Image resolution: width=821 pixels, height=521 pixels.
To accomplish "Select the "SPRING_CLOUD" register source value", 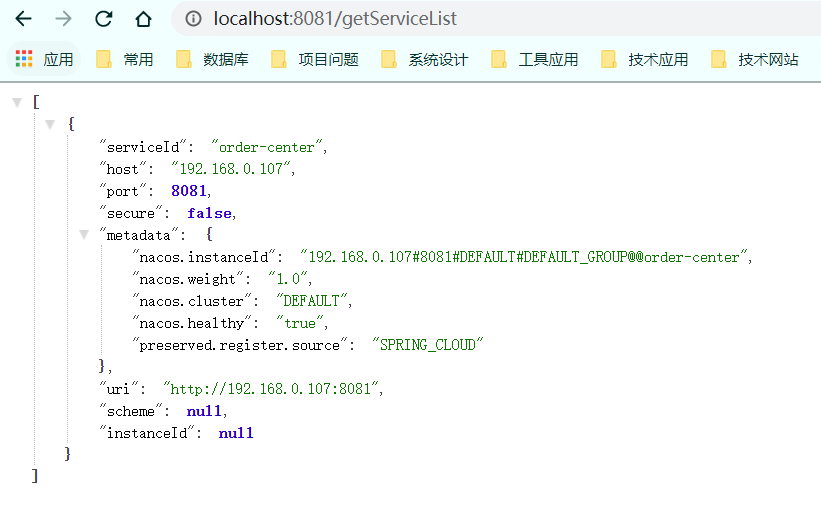I will (x=427, y=345).
